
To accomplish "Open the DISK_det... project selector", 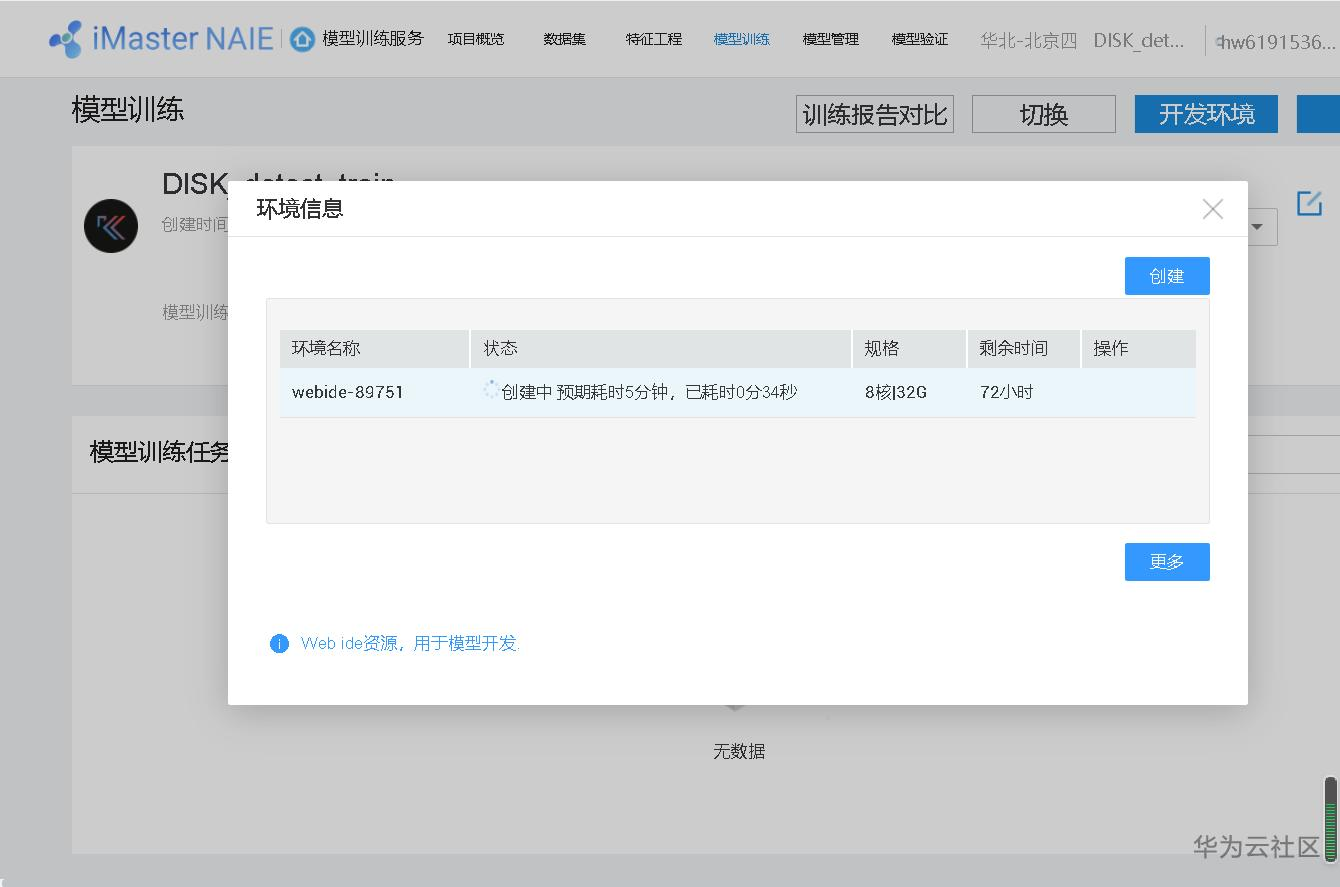I will (x=1139, y=41).
